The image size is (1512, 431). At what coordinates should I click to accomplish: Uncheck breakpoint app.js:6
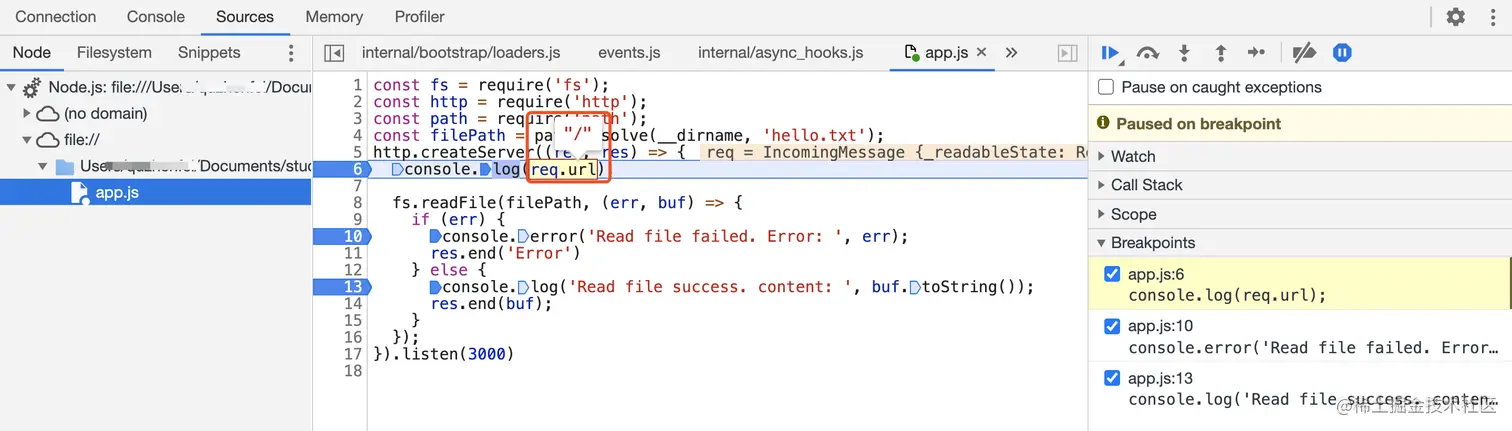point(1112,274)
